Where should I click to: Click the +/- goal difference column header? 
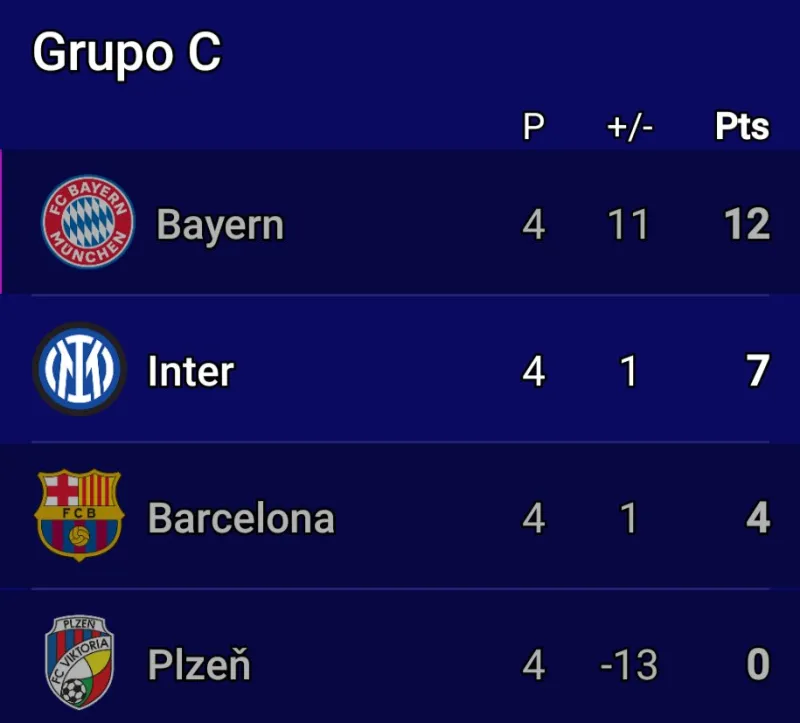[x=629, y=127]
